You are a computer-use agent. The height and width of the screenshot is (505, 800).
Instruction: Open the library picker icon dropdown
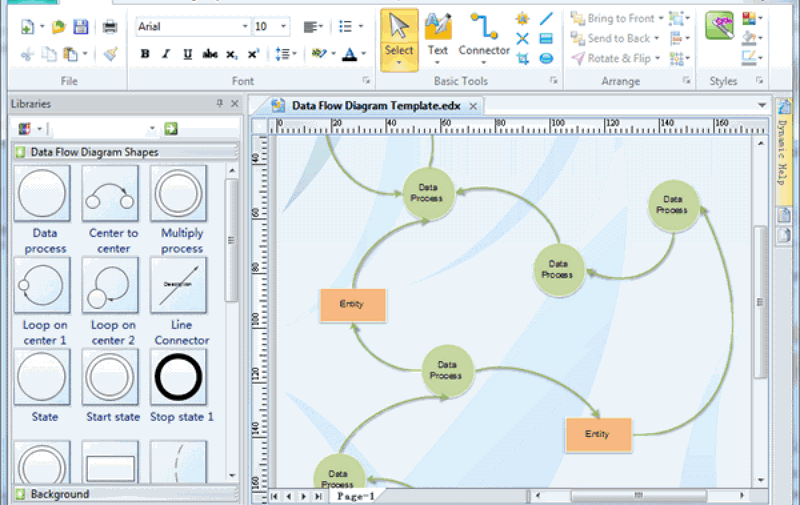30,129
